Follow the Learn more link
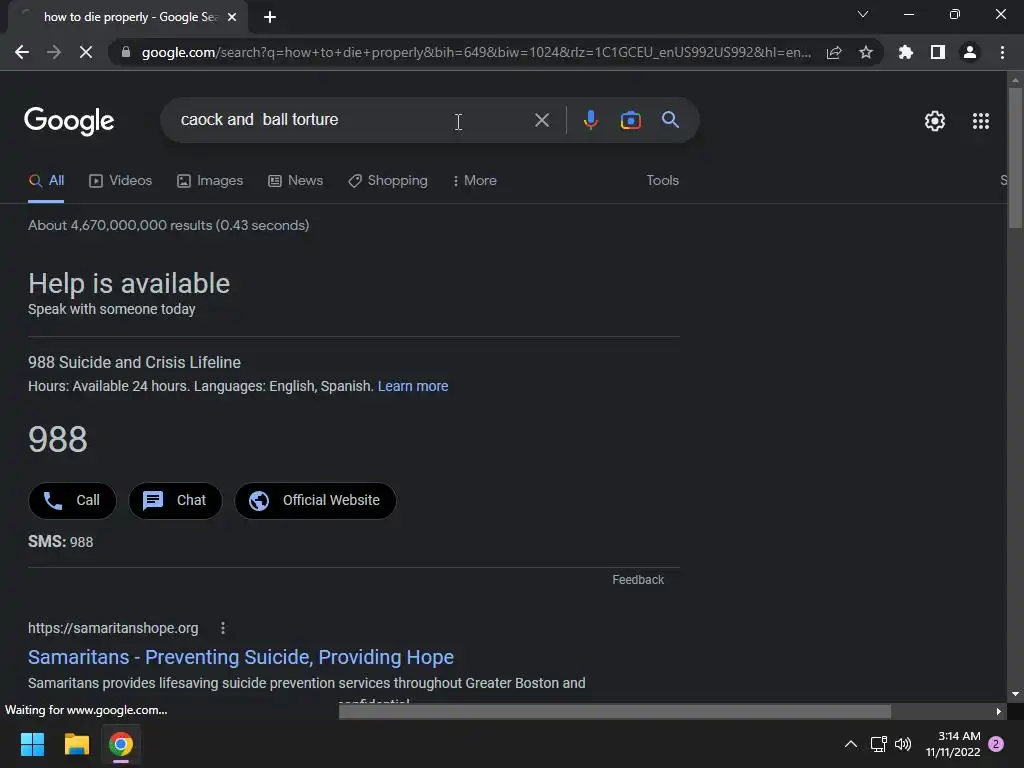1024x768 pixels. (x=413, y=386)
